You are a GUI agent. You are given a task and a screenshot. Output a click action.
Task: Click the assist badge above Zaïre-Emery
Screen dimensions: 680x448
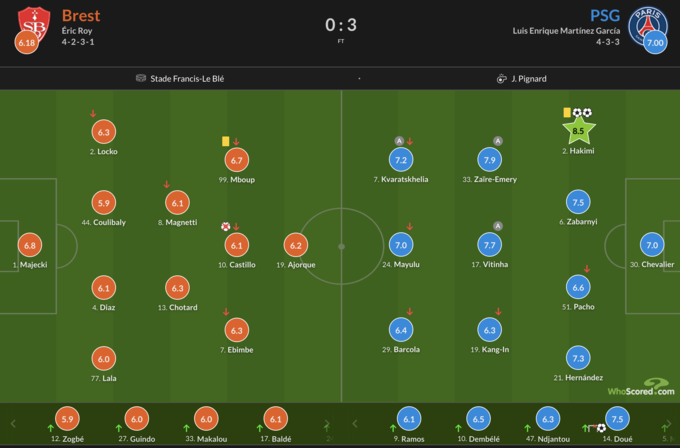(498, 141)
